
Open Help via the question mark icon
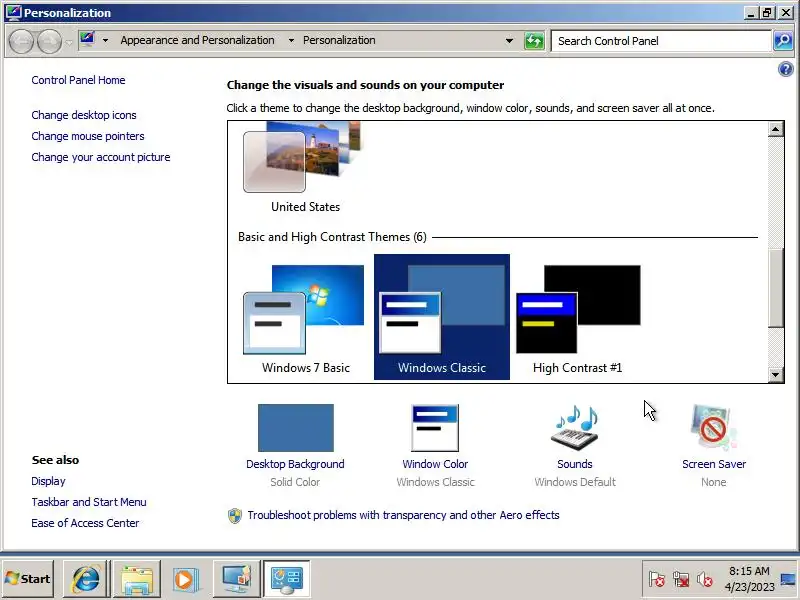click(x=785, y=69)
